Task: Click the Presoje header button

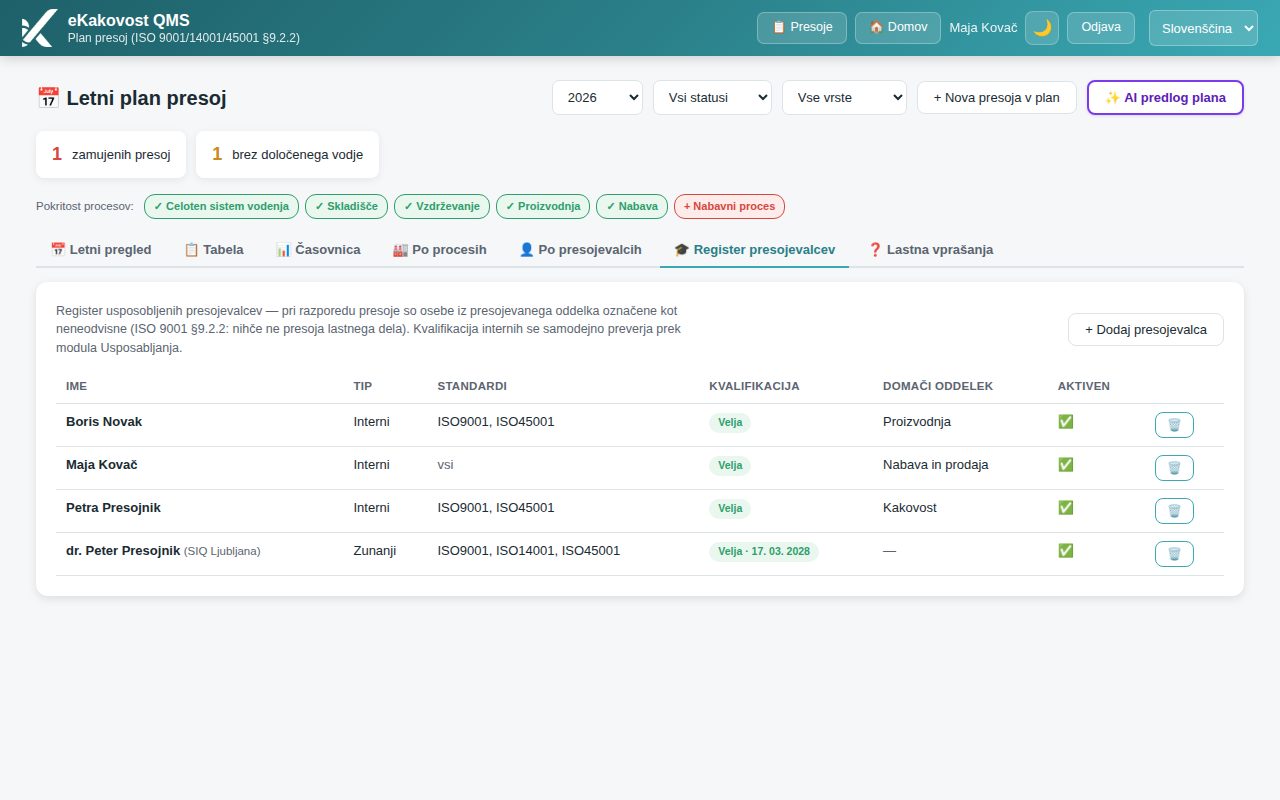Action: (x=802, y=28)
